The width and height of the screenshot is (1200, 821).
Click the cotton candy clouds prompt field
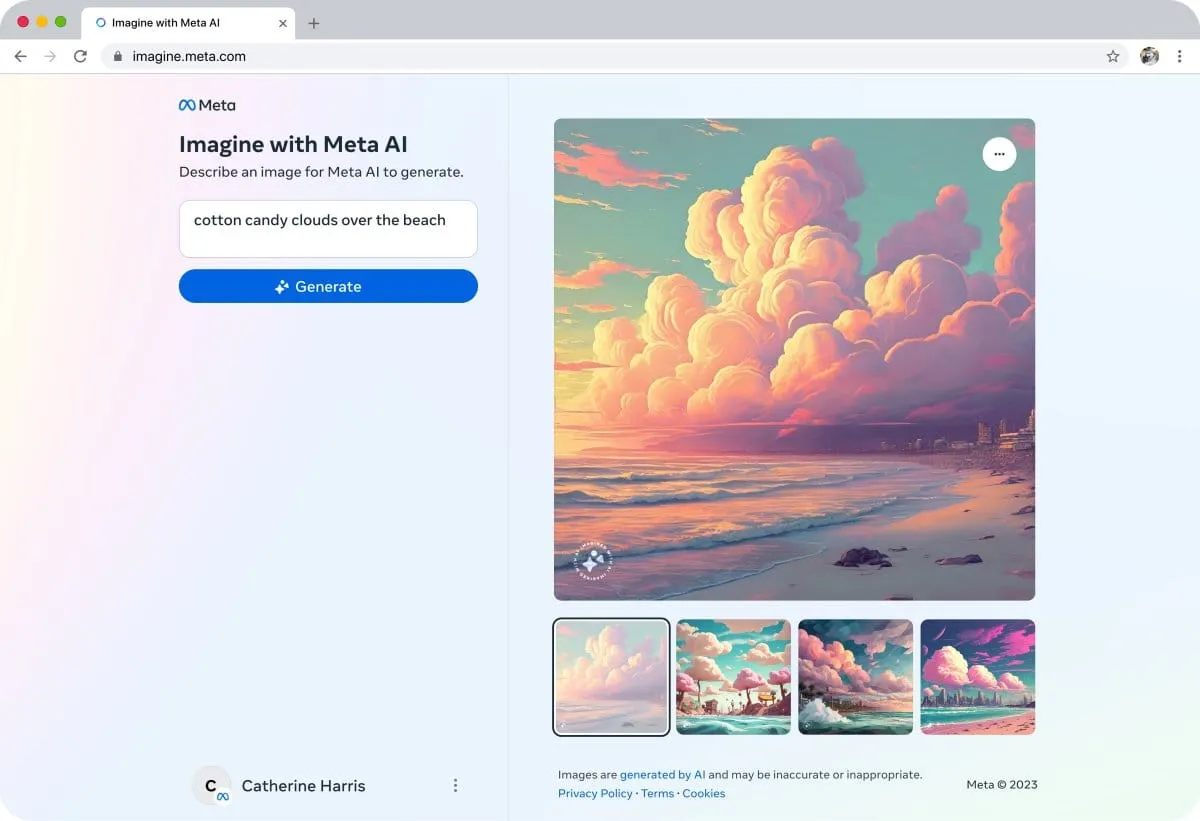pyautogui.click(x=328, y=228)
